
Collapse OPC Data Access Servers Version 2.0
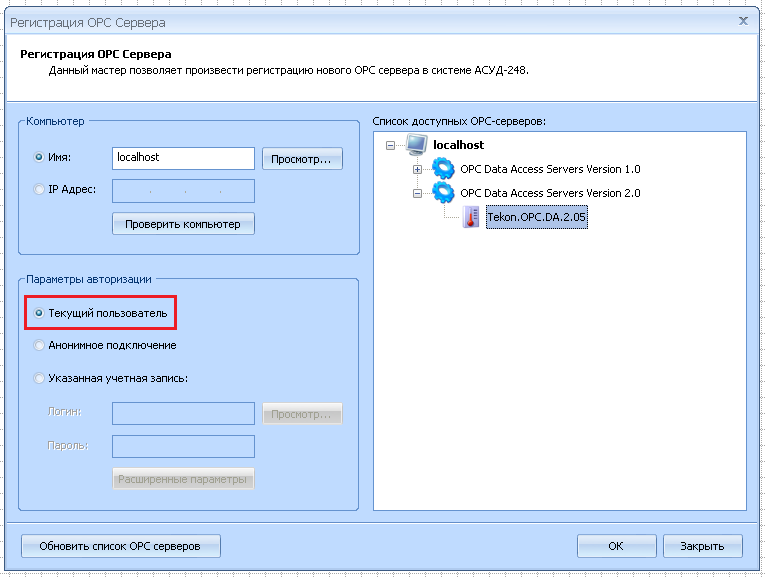(x=417, y=194)
